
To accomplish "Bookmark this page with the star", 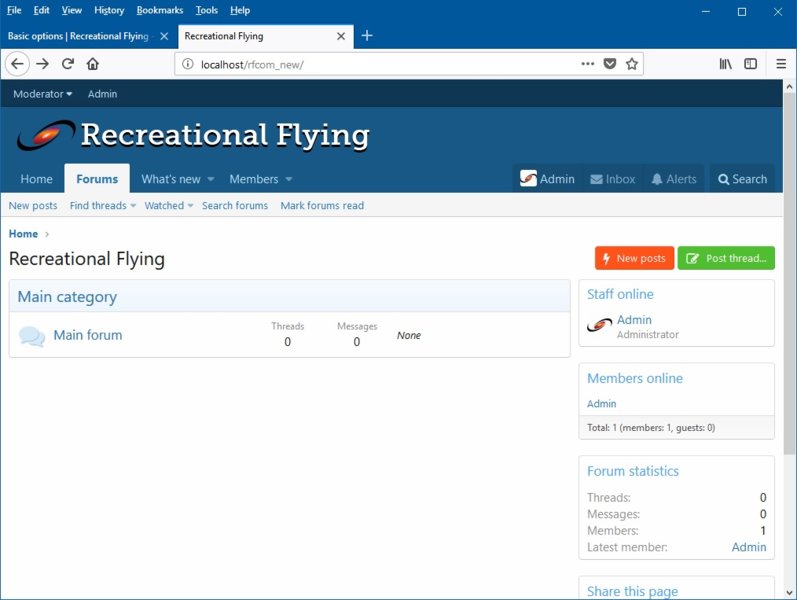I will [632, 64].
